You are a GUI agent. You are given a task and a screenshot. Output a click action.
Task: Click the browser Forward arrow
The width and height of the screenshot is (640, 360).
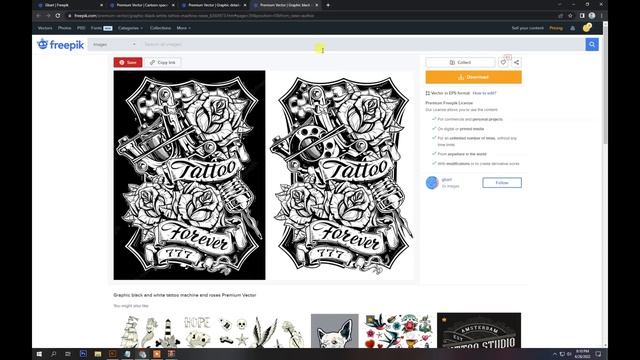pyautogui.click(x=48, y=16)
